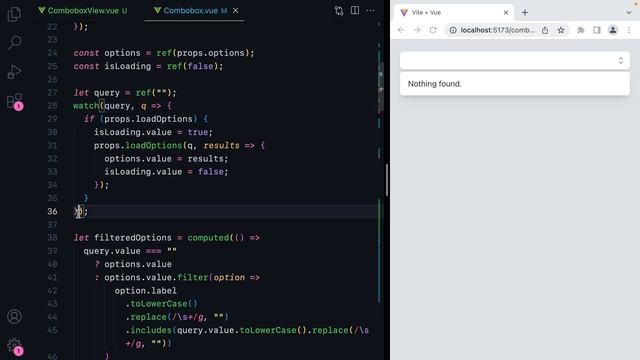
Task: Toggle the browser side panel
Action: point(597,30)
